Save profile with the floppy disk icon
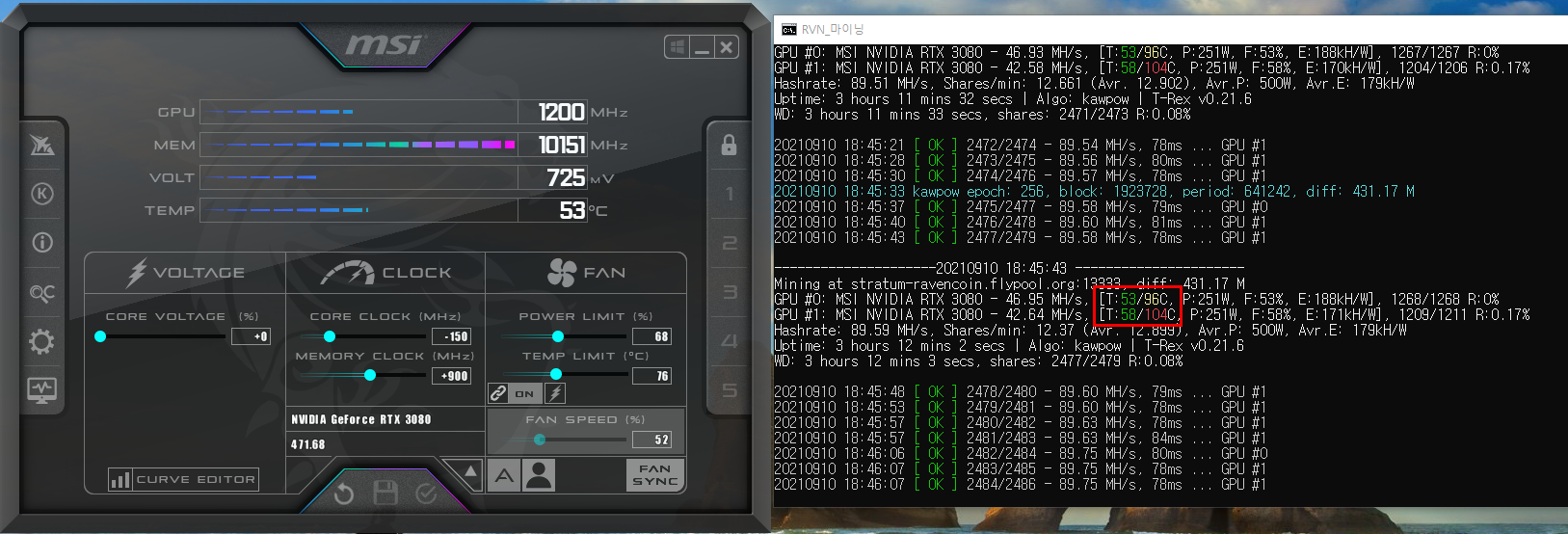Image resolution: width=1568 pixels, height=534 pixels. [x=385, y=493]
